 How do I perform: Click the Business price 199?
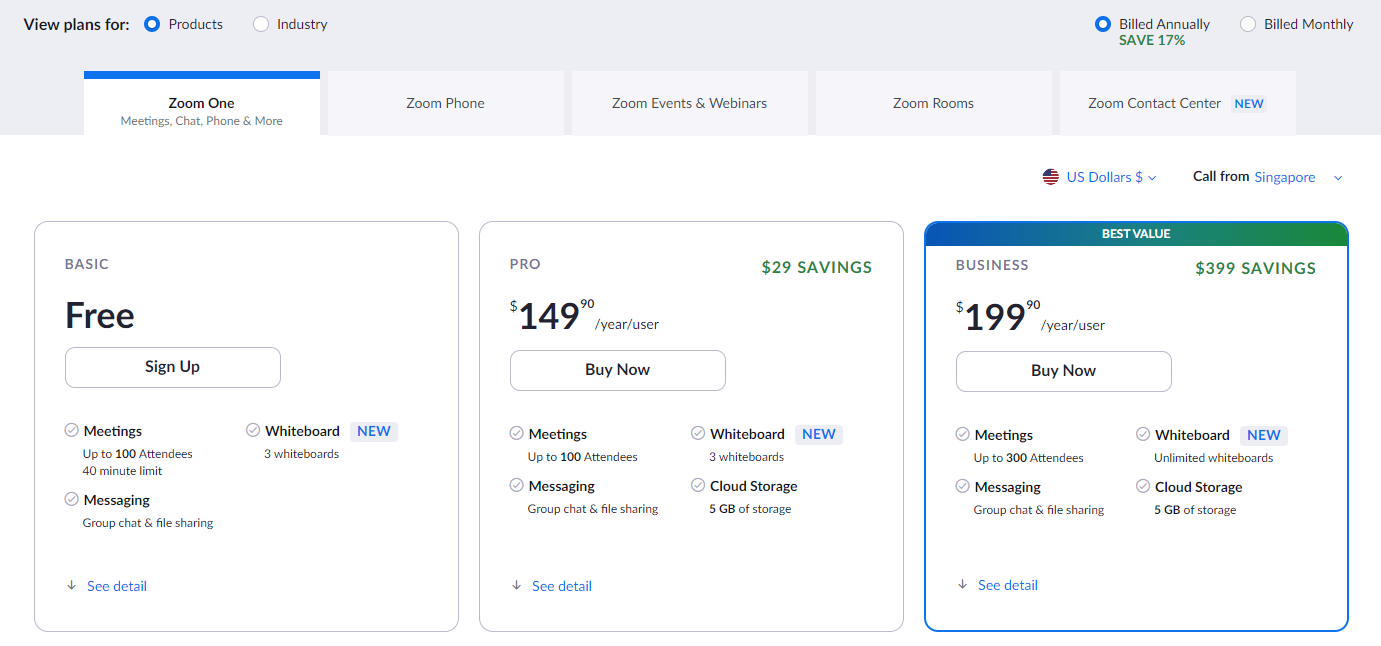995,317
